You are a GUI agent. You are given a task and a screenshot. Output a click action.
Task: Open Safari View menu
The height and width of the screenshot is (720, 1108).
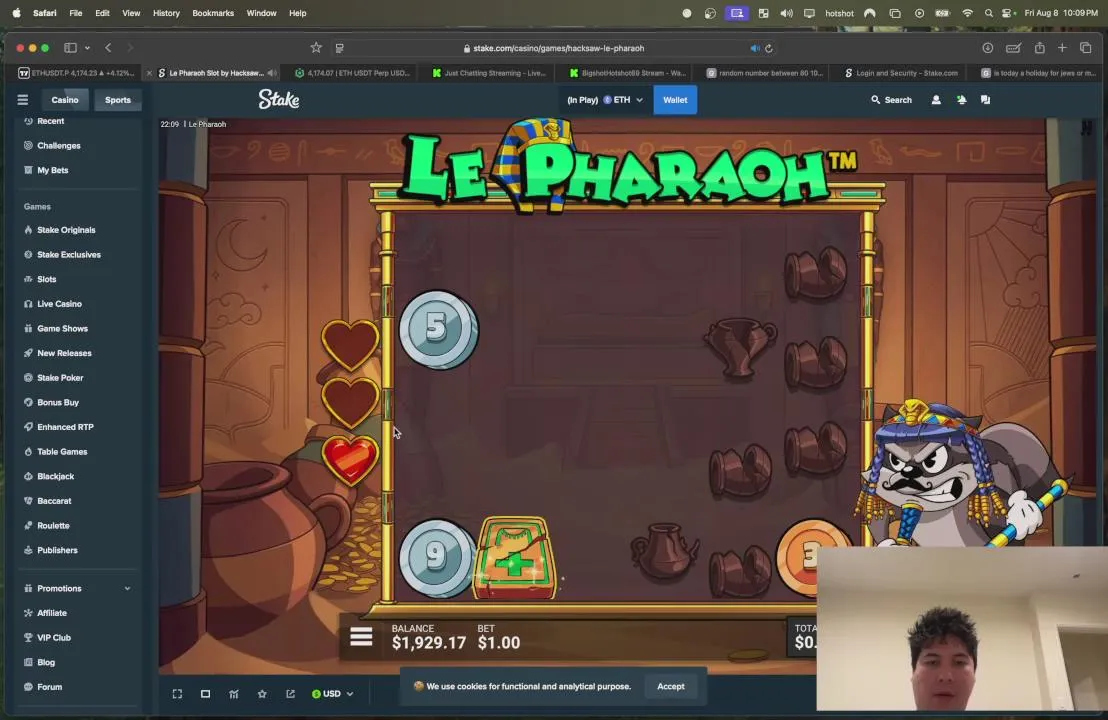coord(131,13)
